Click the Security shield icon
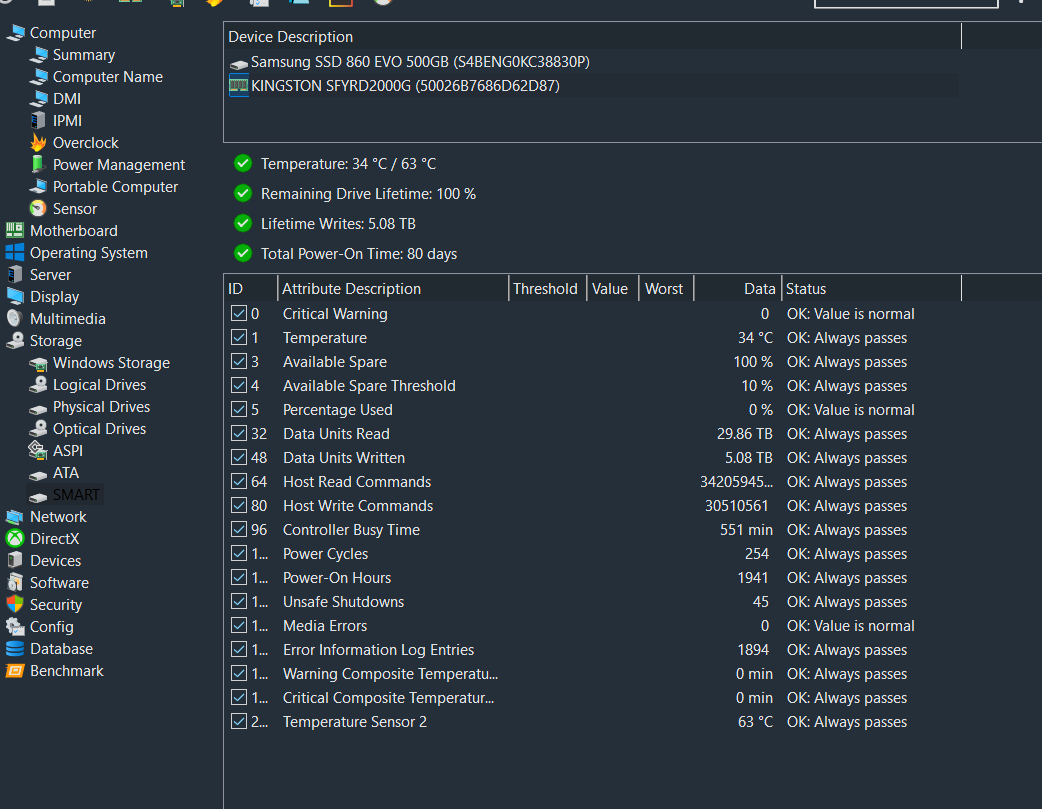The image size is (1042, 809). [x=15, y=604]
